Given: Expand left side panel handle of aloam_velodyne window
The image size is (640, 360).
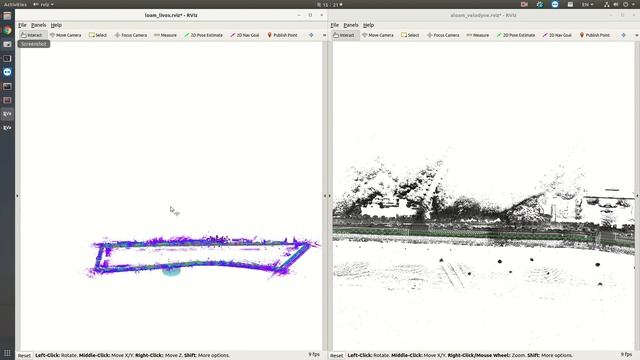Looking at the screenshot, I should click(330, 196).
